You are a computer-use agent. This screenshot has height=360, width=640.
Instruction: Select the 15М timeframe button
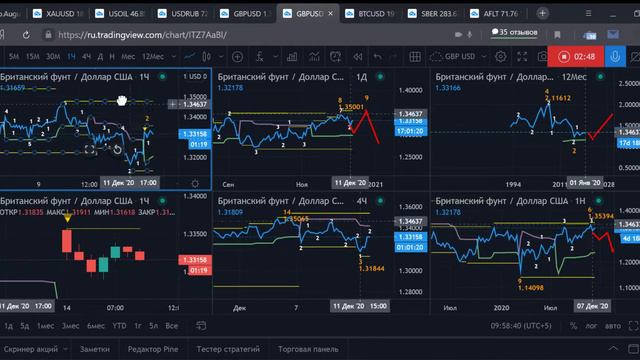[32, 56]
